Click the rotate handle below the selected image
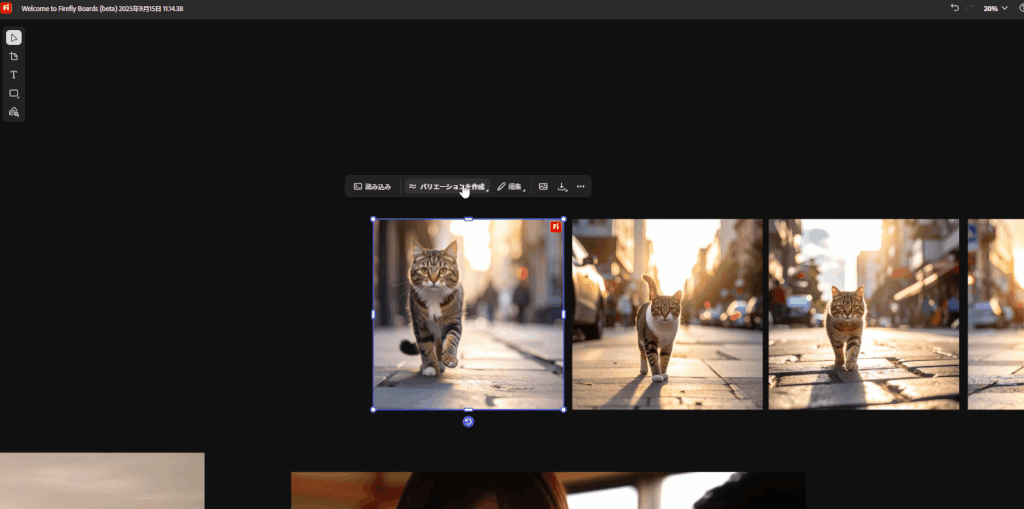This screenshot has width=1024, height=509. [x=468, y=421]
